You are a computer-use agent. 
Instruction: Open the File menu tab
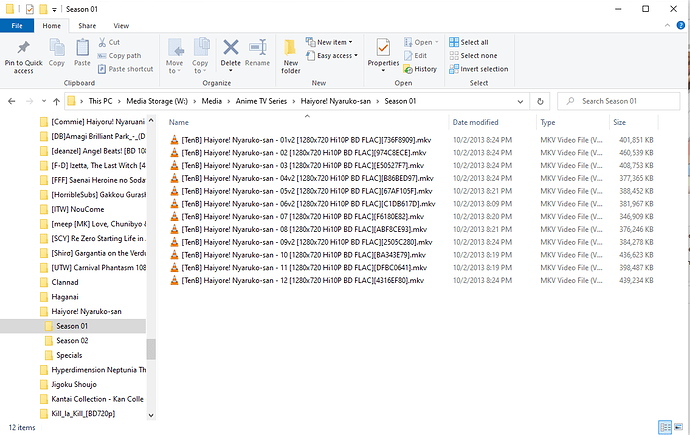(x=17, y=26)
